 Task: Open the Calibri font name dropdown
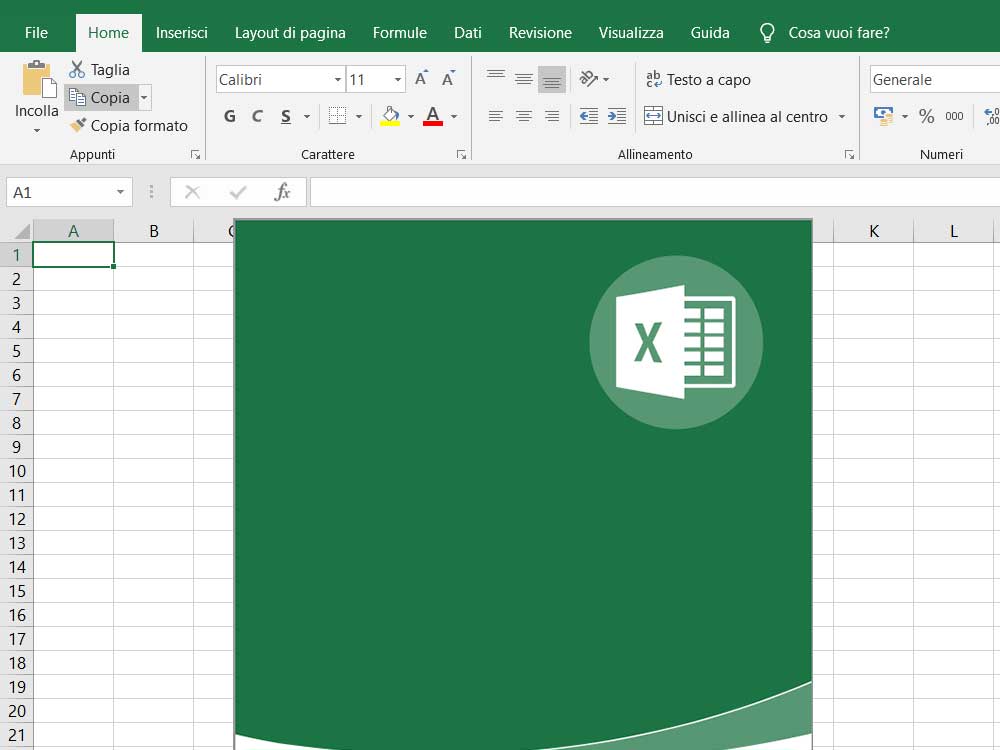click(x=337, y=80)
